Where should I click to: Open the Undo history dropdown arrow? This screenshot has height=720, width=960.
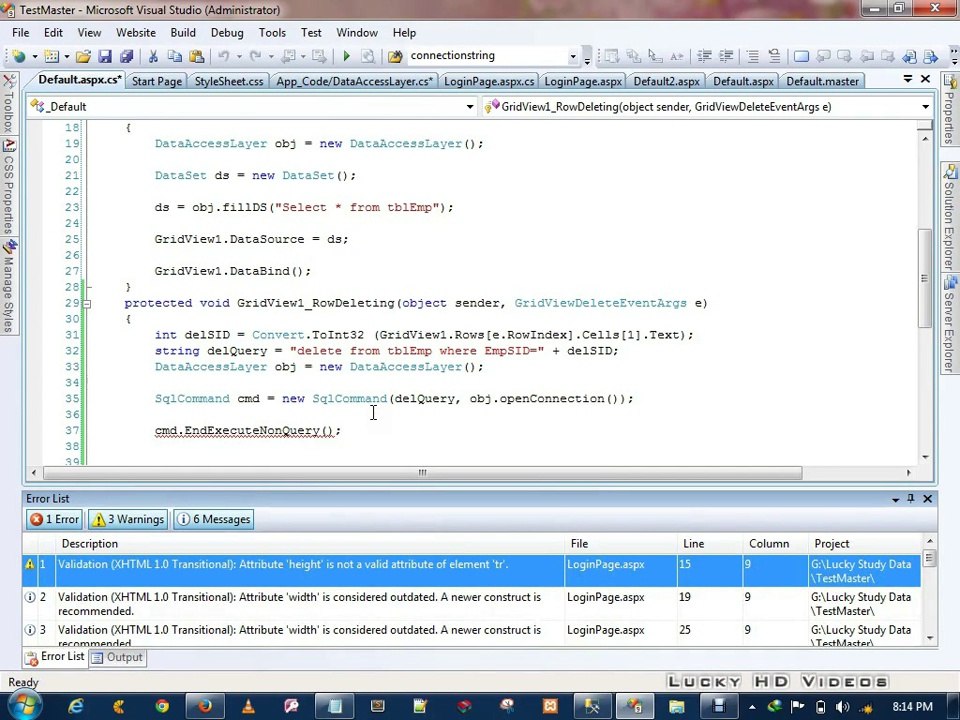tap(239, 56)
